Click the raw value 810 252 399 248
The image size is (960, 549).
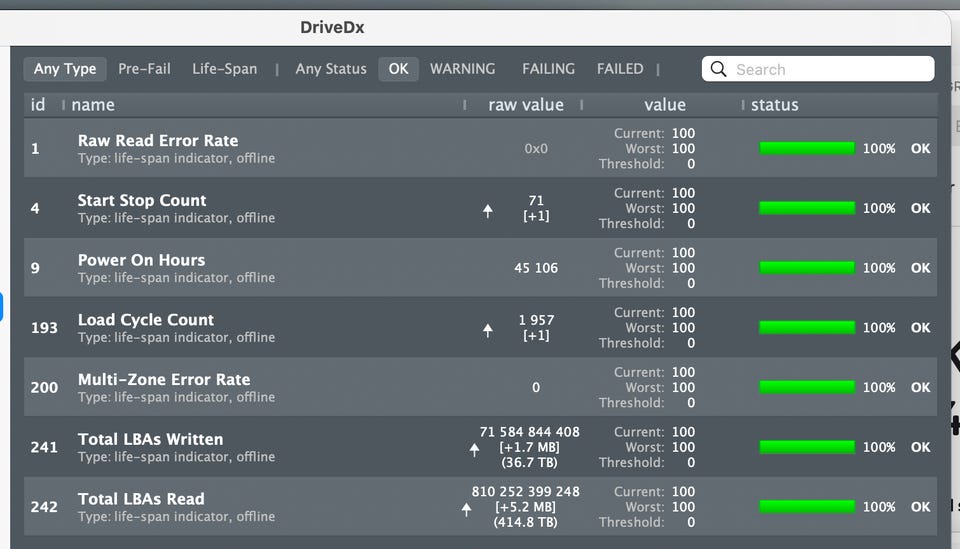[525, 491]
